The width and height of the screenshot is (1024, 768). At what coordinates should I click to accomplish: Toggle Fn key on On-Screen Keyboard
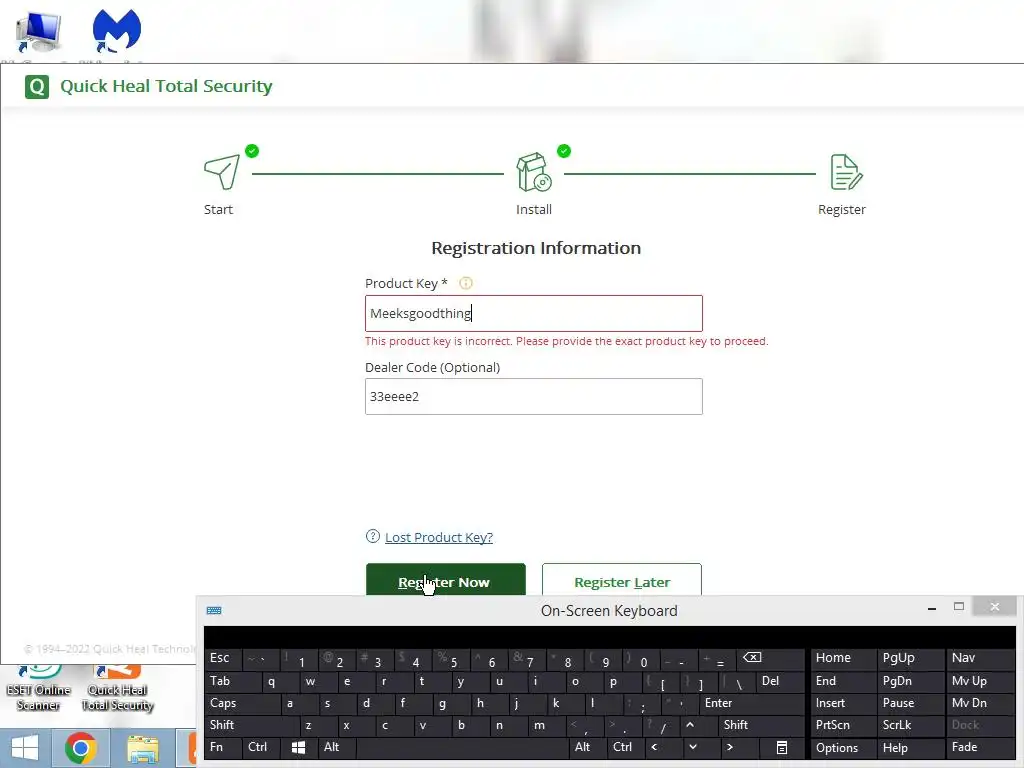223,748
